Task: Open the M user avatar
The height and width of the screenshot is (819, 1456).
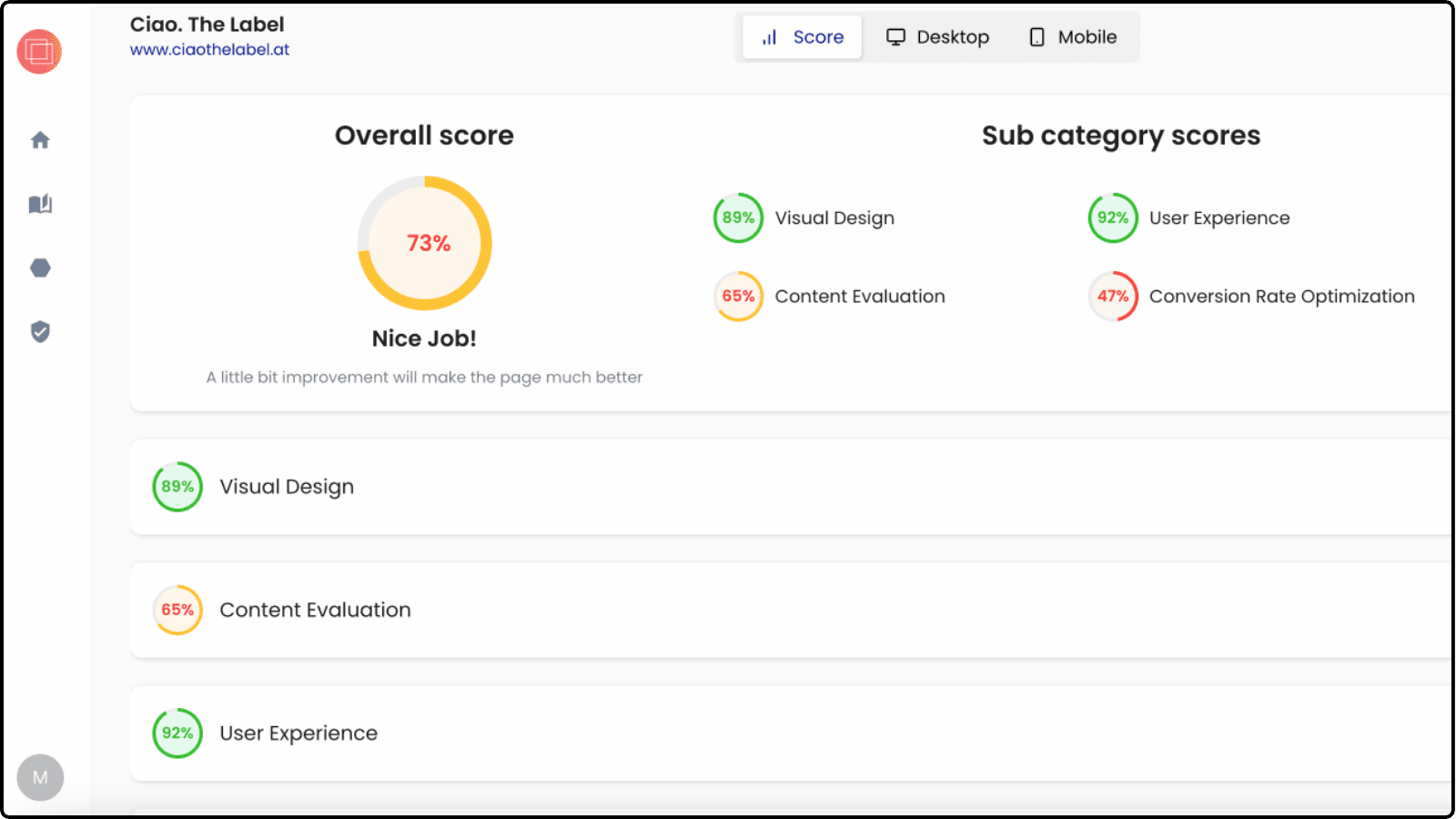Action: [40, 777]
